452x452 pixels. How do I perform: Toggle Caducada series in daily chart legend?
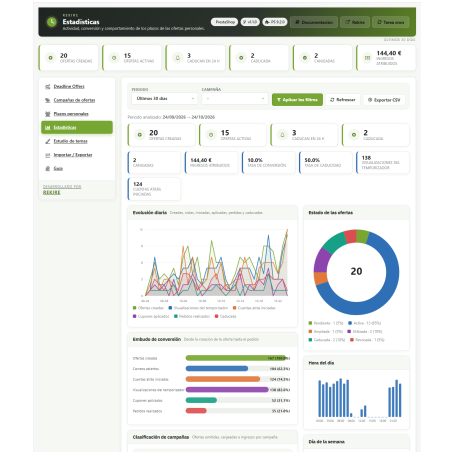[226, 316]
